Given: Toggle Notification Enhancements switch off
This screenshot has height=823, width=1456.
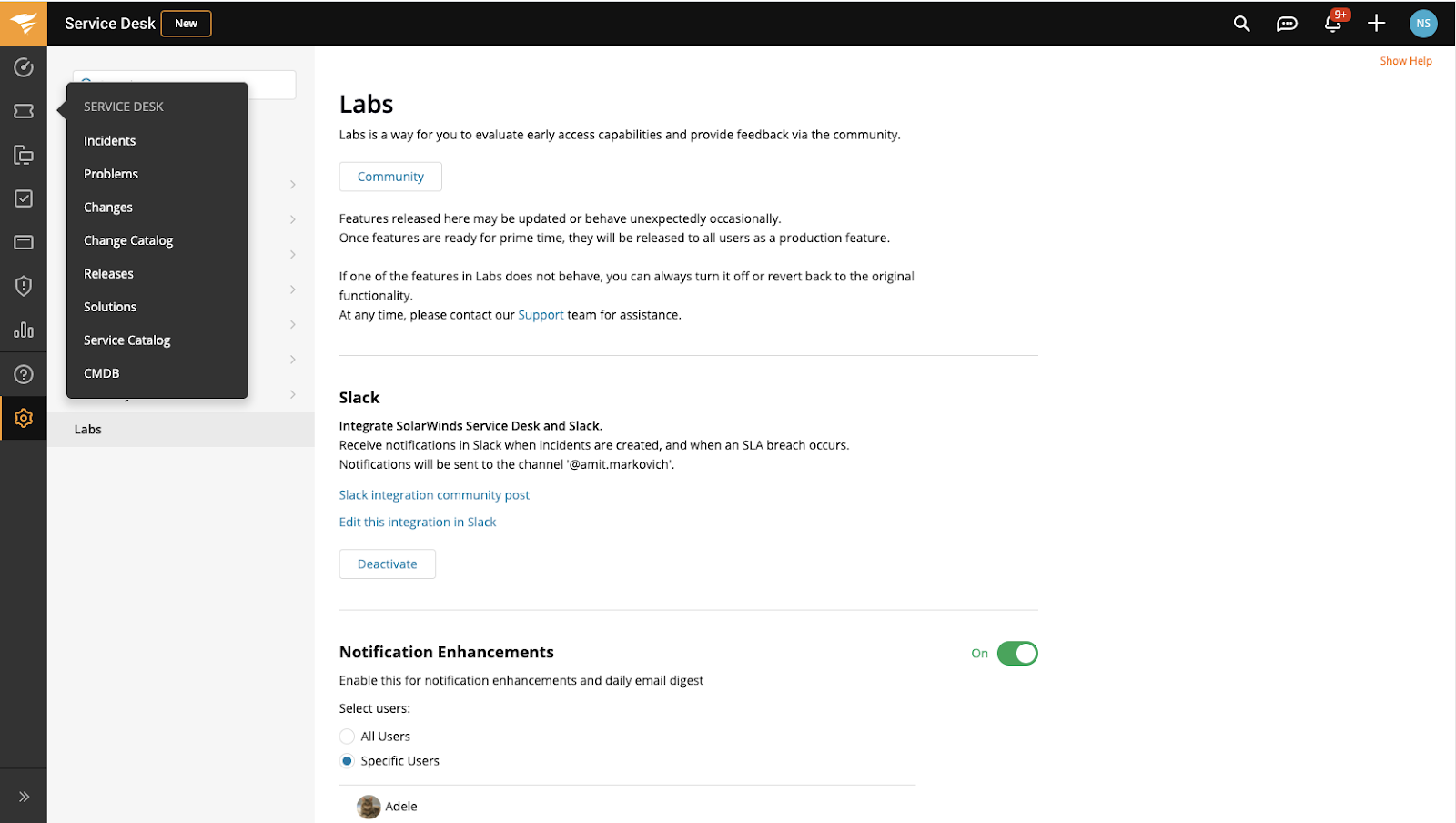Looking at the screenshot, I should 1017,654.
